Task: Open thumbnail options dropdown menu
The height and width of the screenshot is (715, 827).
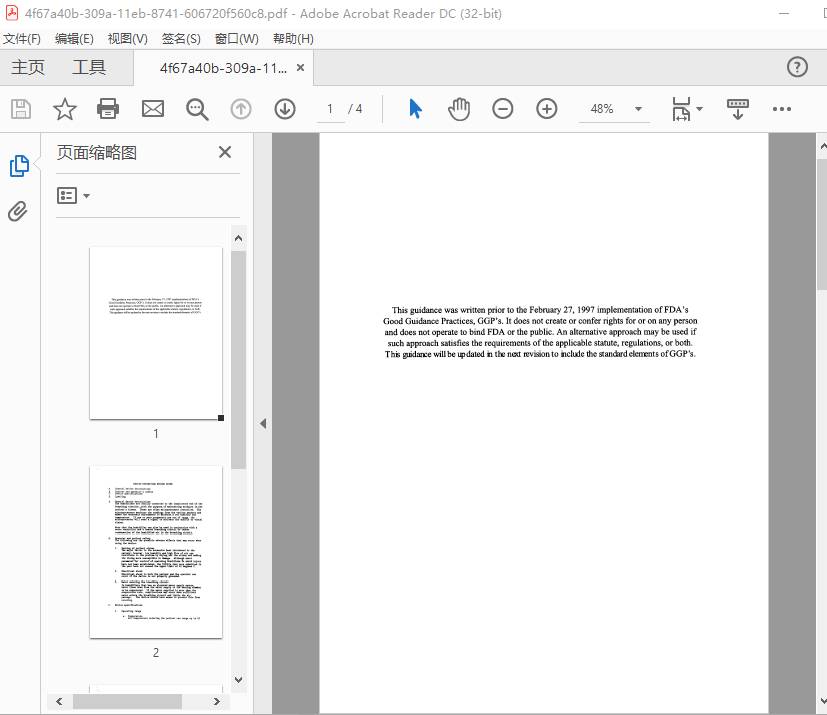Action: tap(74, 196)
